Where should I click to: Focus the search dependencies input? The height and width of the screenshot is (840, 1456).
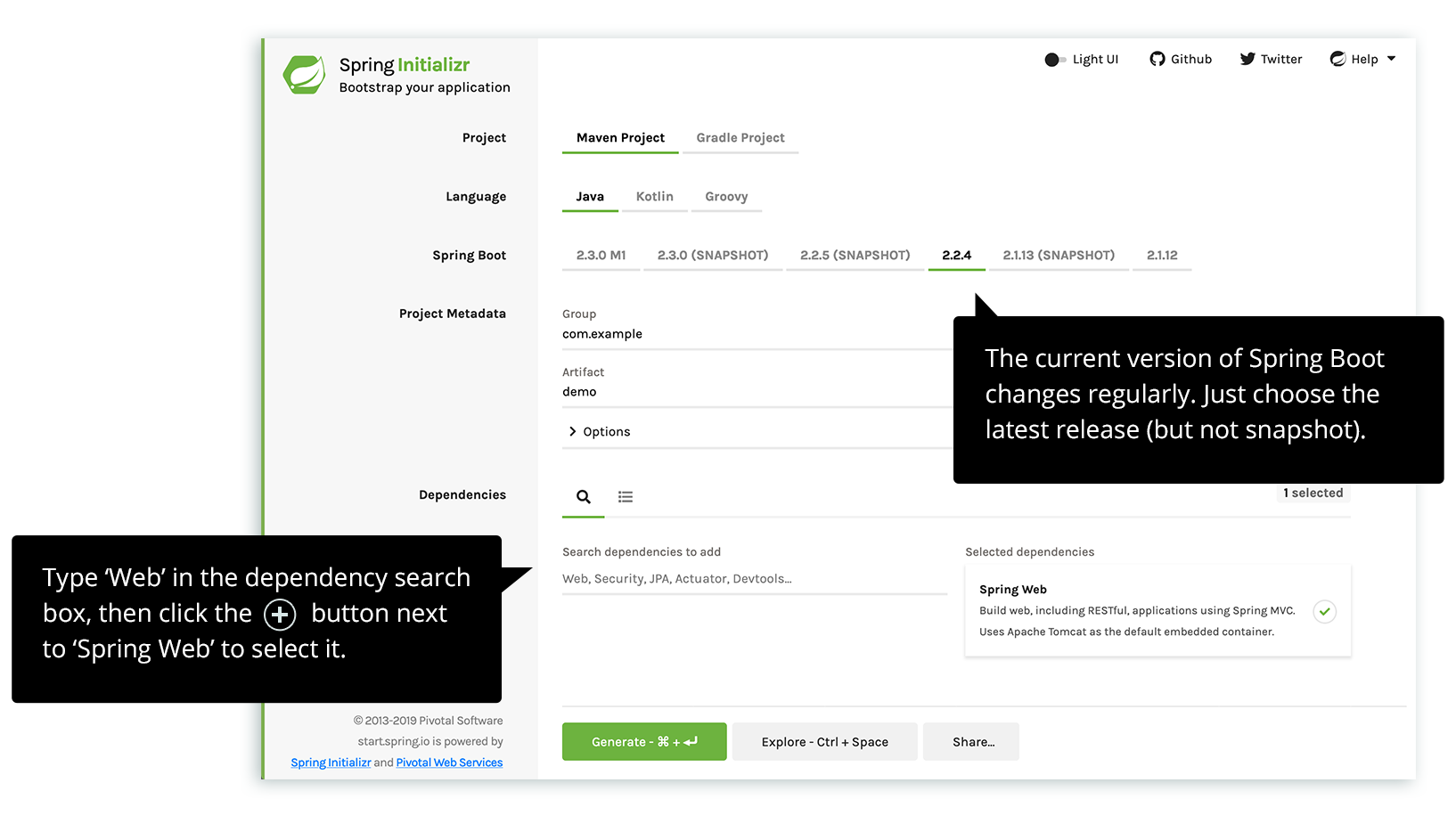pyautogui.click(x=755, y=579)
